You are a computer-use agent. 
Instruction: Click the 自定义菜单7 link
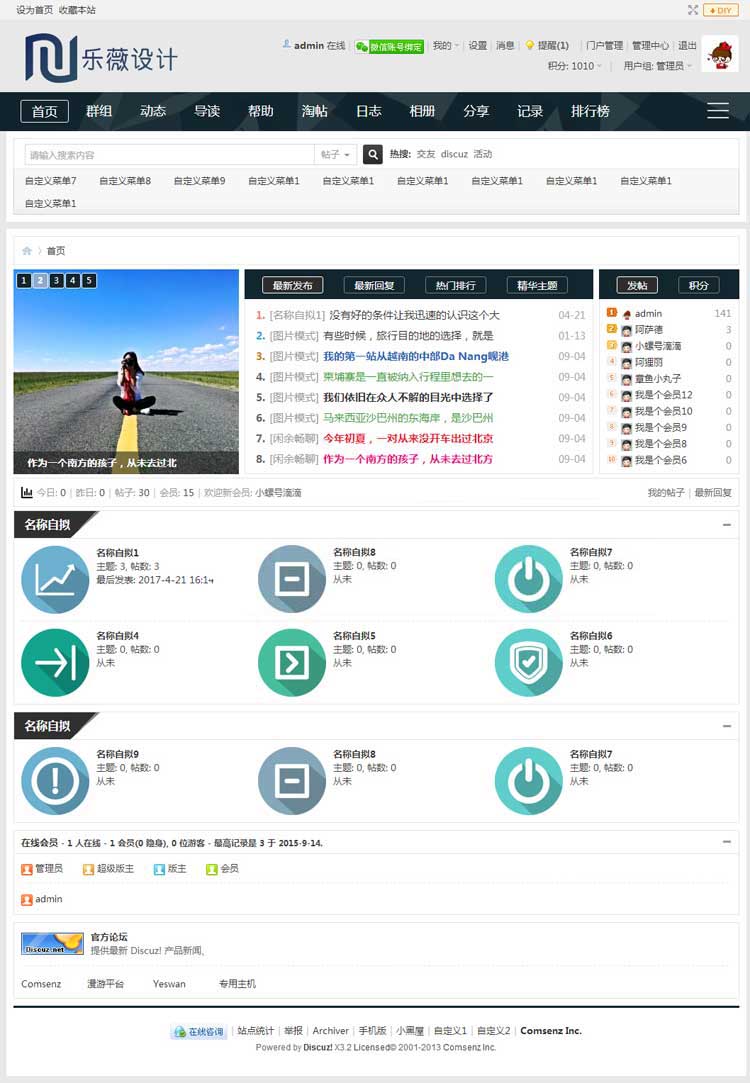(x=50, y=181)
